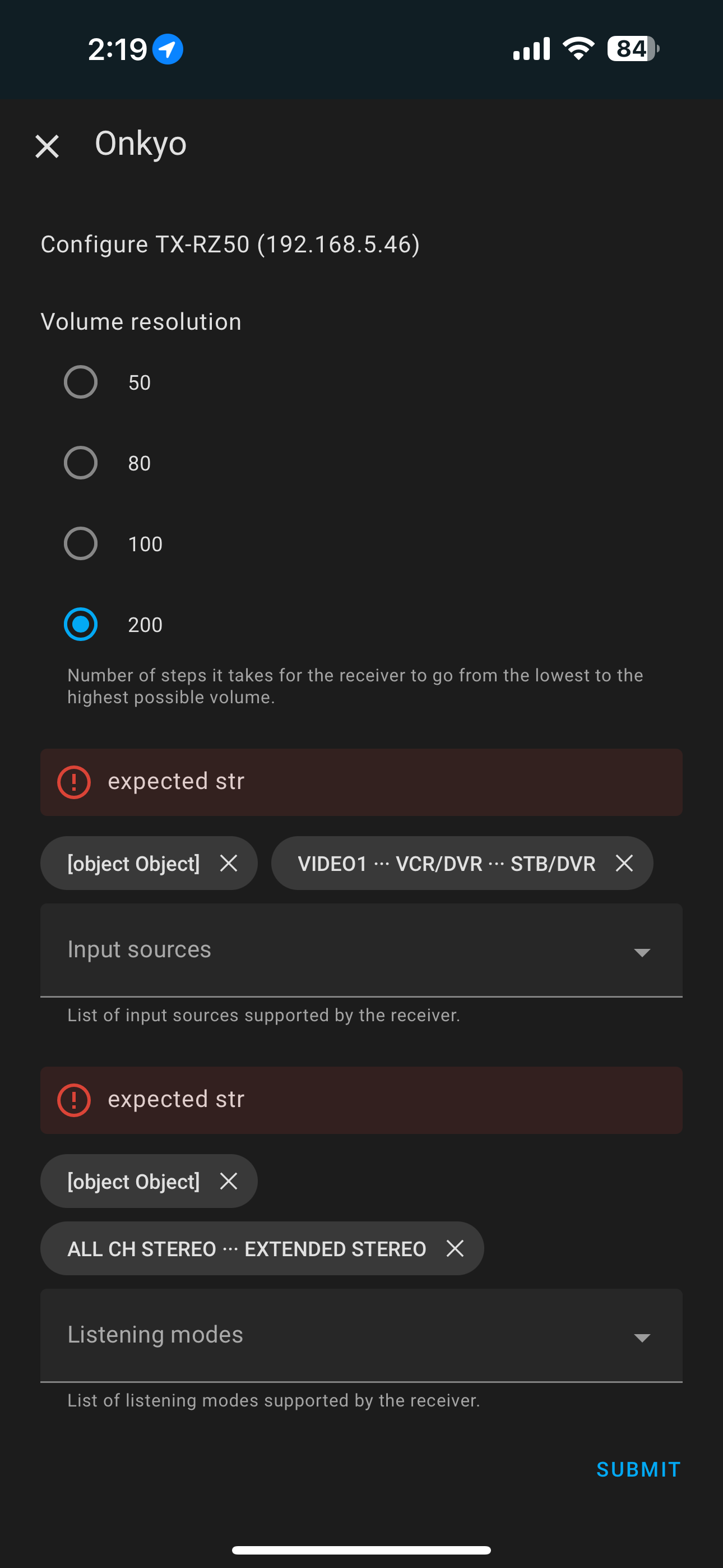This screenshot has height=1568, width=723.
Task: Tap the Listening modes field label
Action: click(155, 1334)
